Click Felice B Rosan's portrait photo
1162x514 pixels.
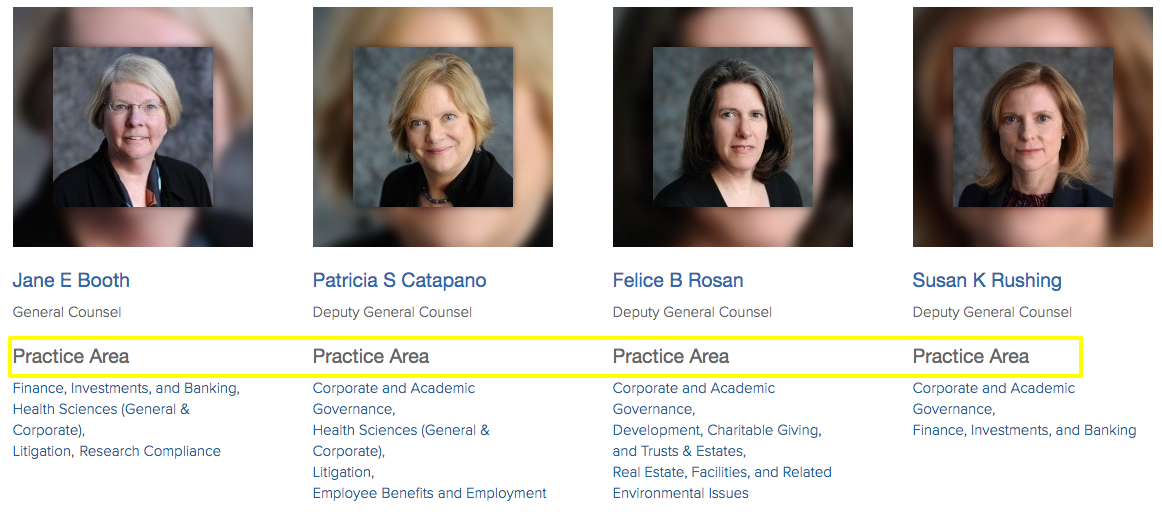(732, 127)
